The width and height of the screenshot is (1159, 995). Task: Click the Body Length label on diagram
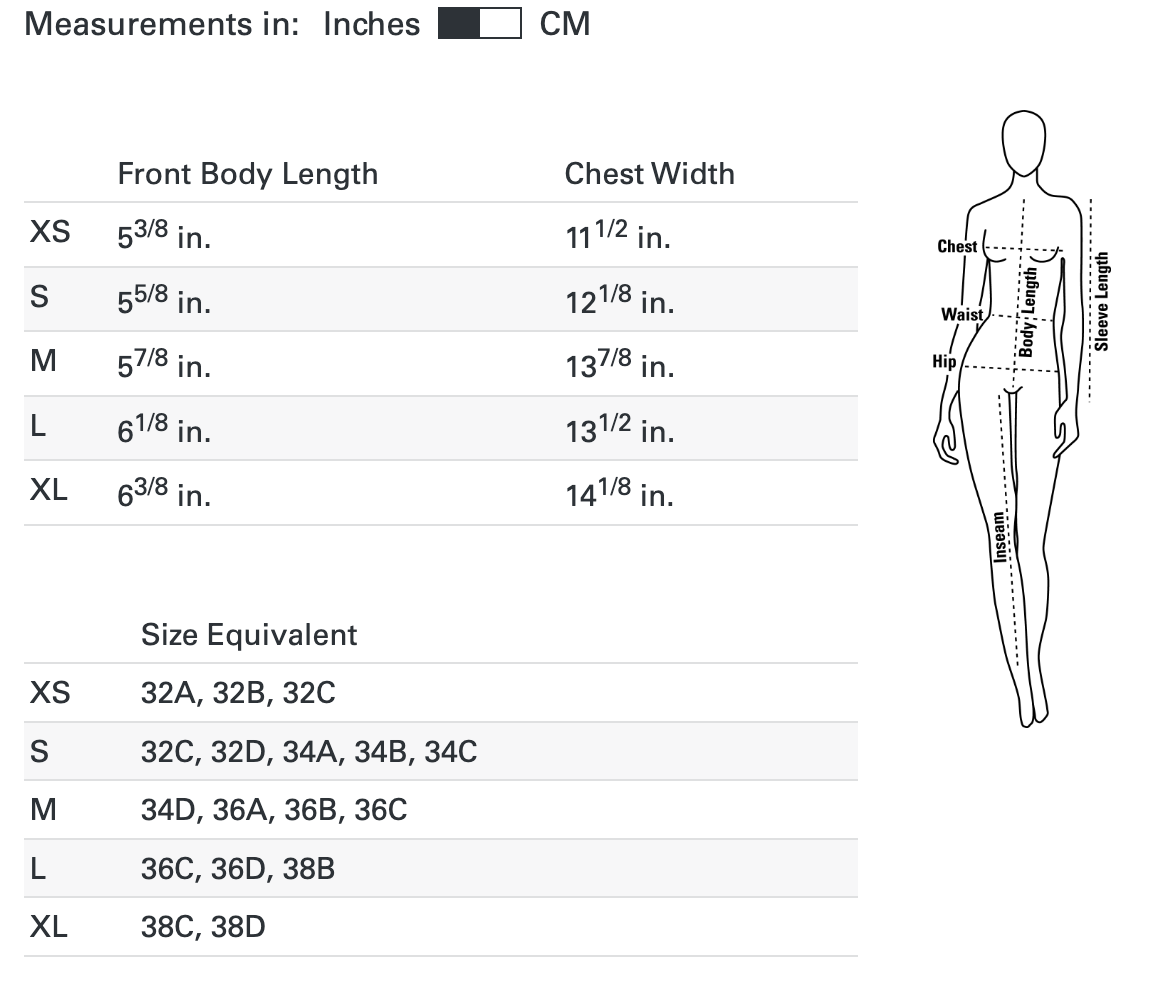(x=1027, y=312)
